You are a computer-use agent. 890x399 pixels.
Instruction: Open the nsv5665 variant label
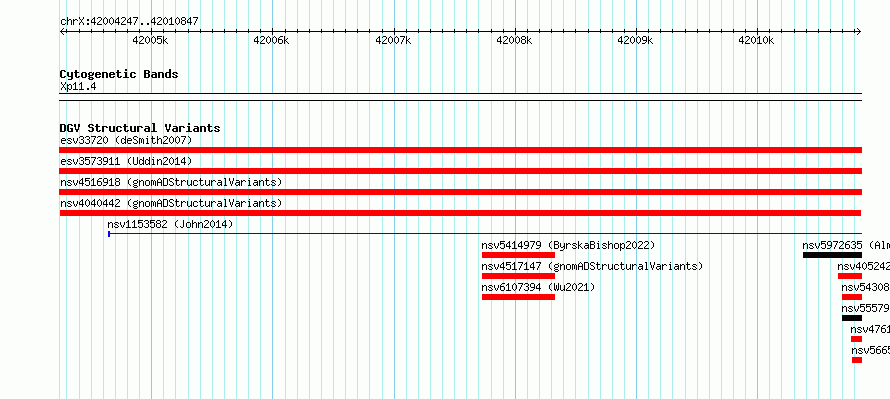pyautogui.click(x=871, y=350)
